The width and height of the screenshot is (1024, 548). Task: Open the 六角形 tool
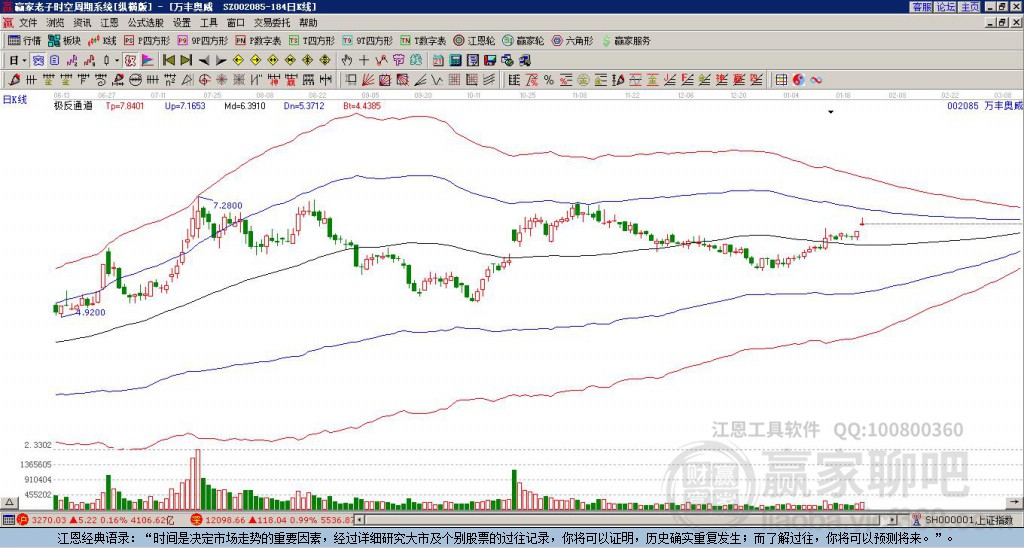click(572, 40)
